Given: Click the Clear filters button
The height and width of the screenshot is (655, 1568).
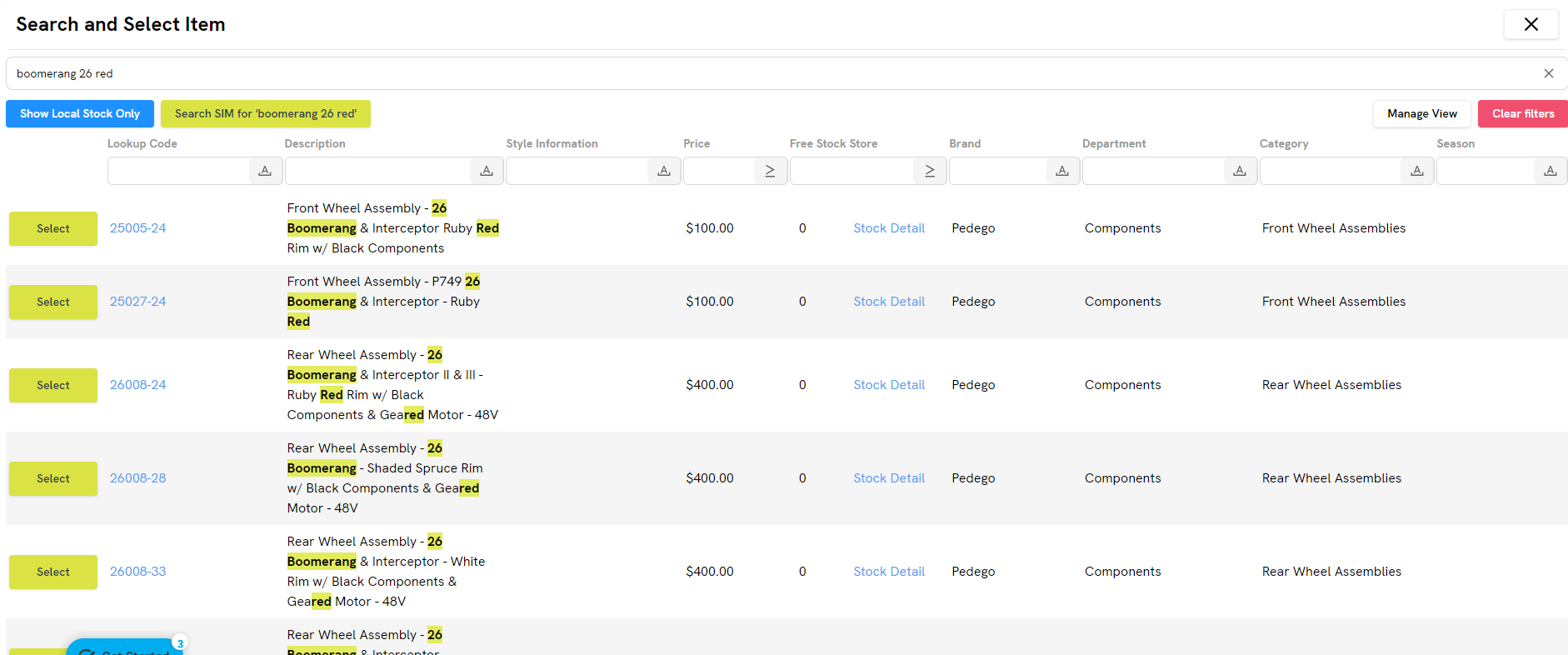Looking at the screenshot, I should [x=1523, y=113].
